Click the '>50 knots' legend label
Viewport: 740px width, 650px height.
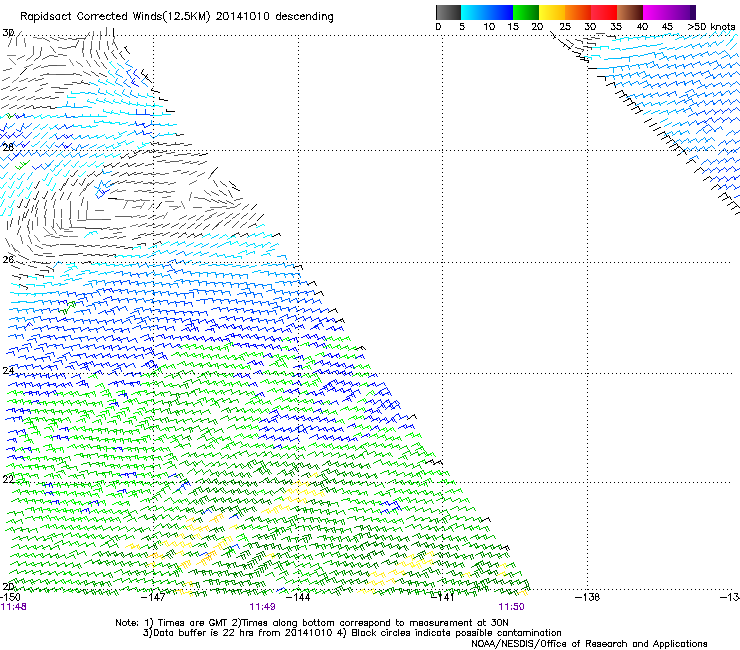tap(711, 27)
